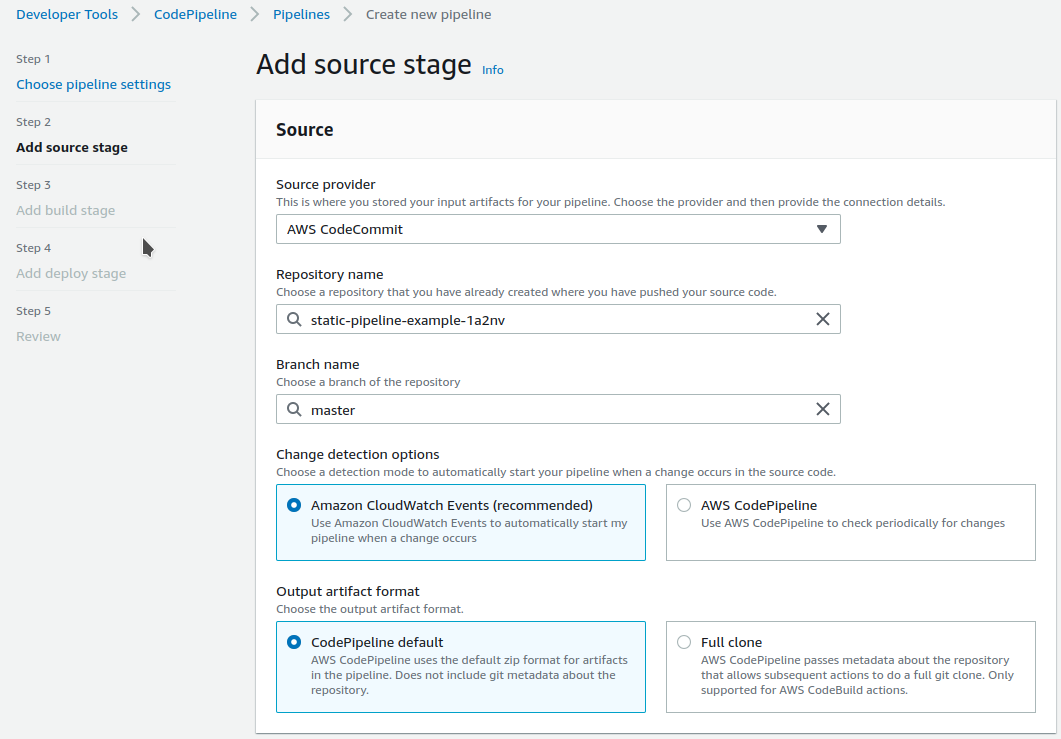
Task: Choose CodePipeline default artifact format
Action: (294, 642)
